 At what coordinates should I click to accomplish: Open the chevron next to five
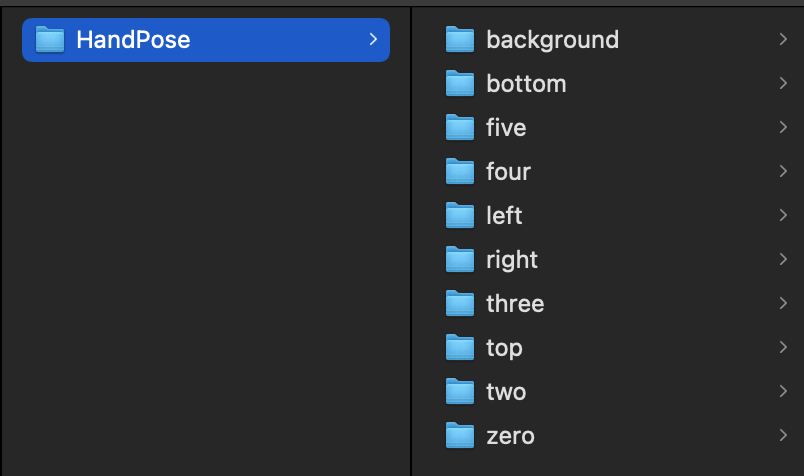782,128
